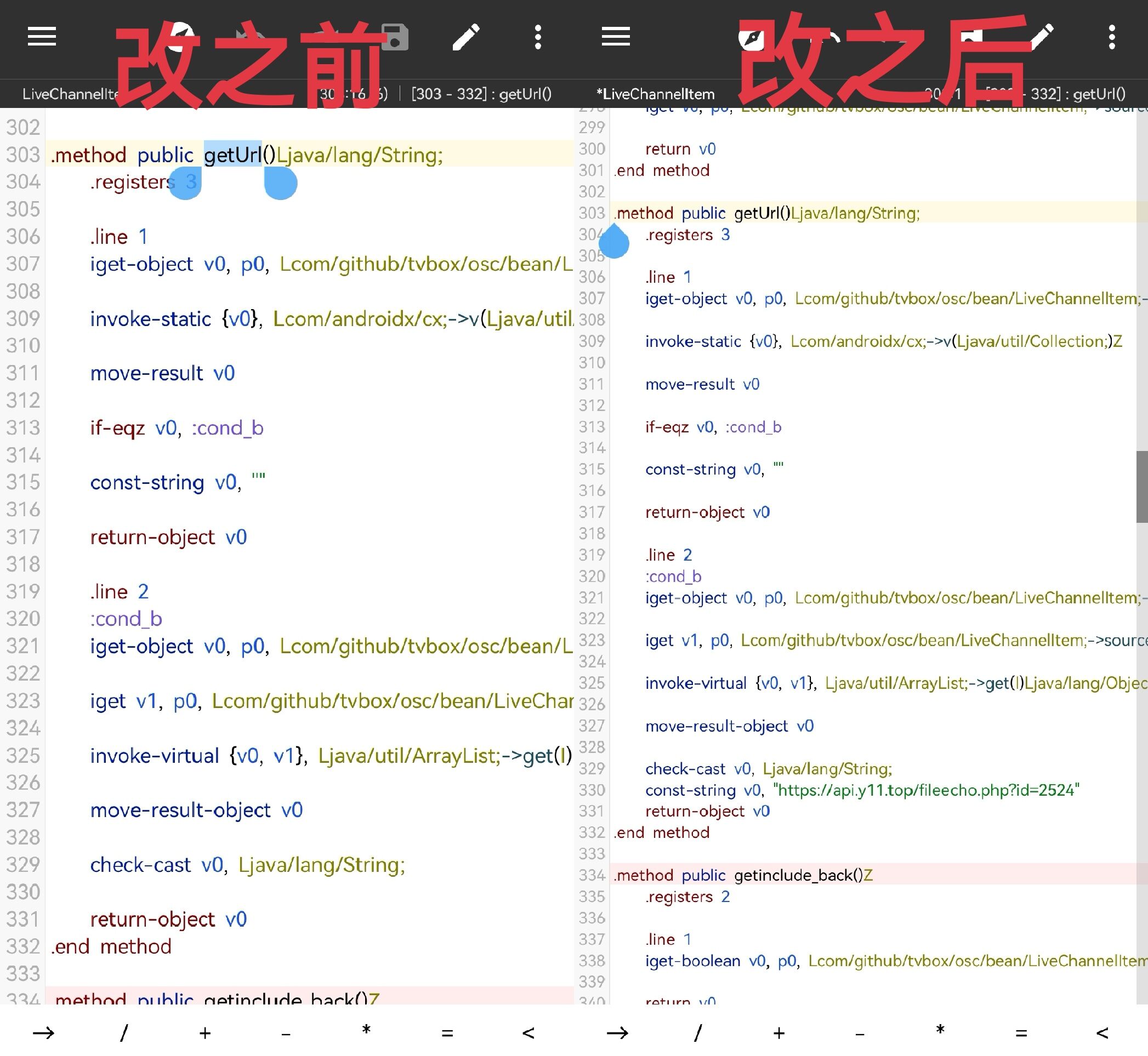
Task: Insert the plus symbol from the left editor's symbol bar
Action: tap(204, 1032)
